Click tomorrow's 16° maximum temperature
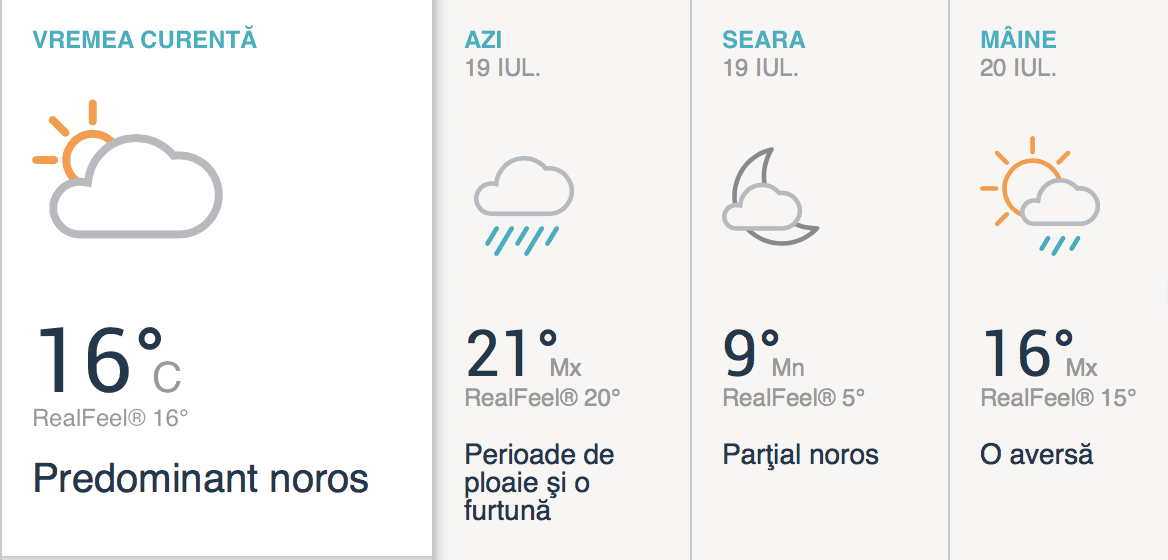This screenshot has width=1168, height=560. [x=1038, y=354]
